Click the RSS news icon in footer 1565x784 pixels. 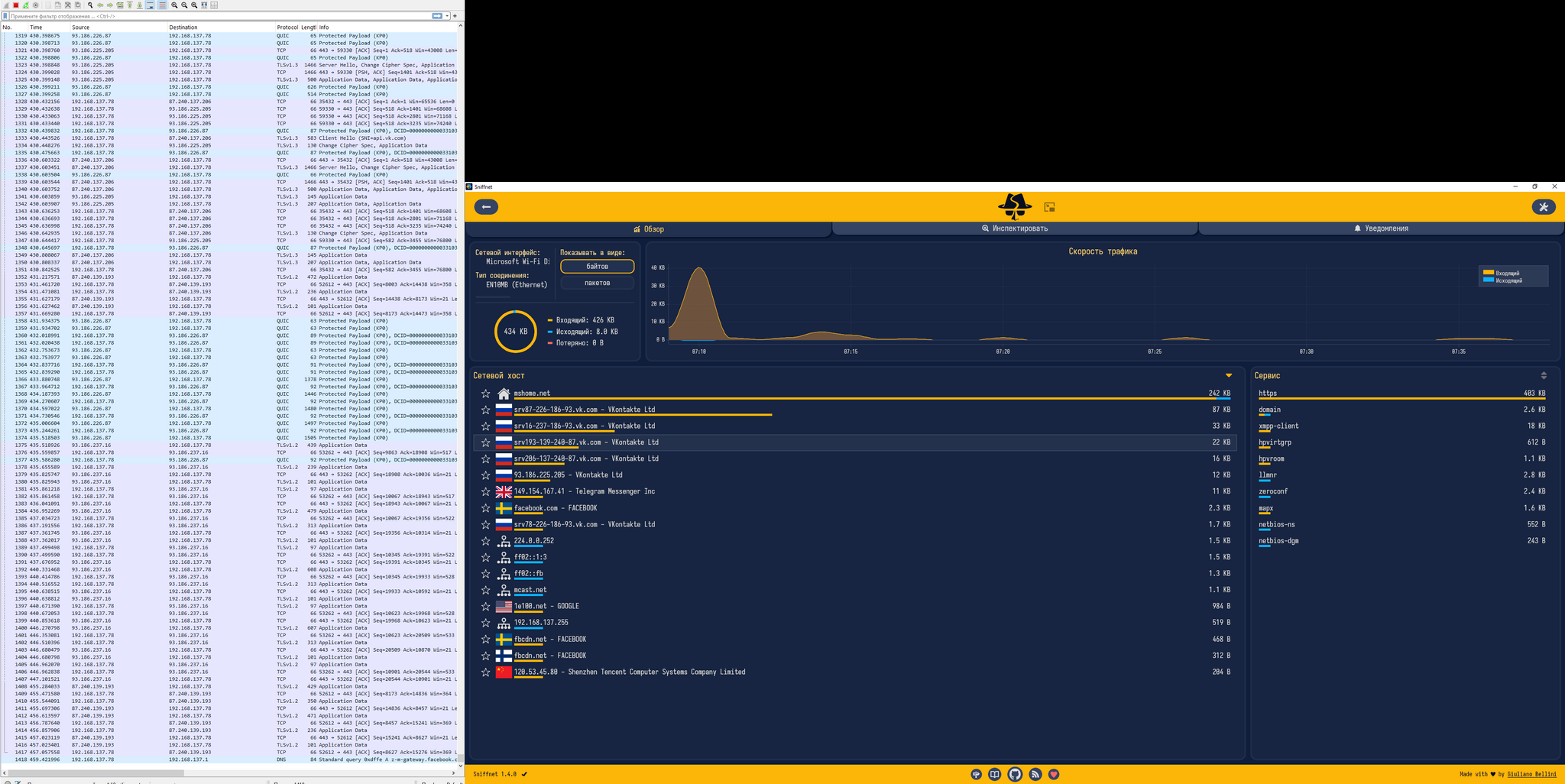tap(1035, 774)
